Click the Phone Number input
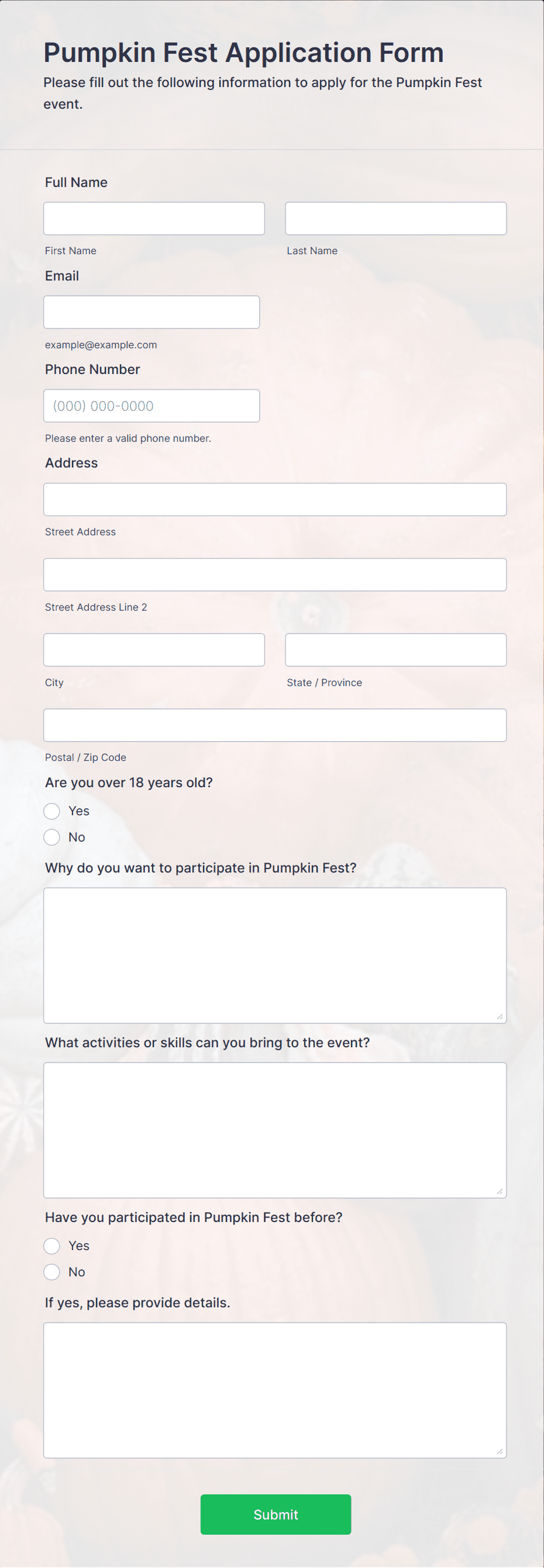Image resolution: width=544 pixels, height=1568 pixels. (x=152, y=406)
